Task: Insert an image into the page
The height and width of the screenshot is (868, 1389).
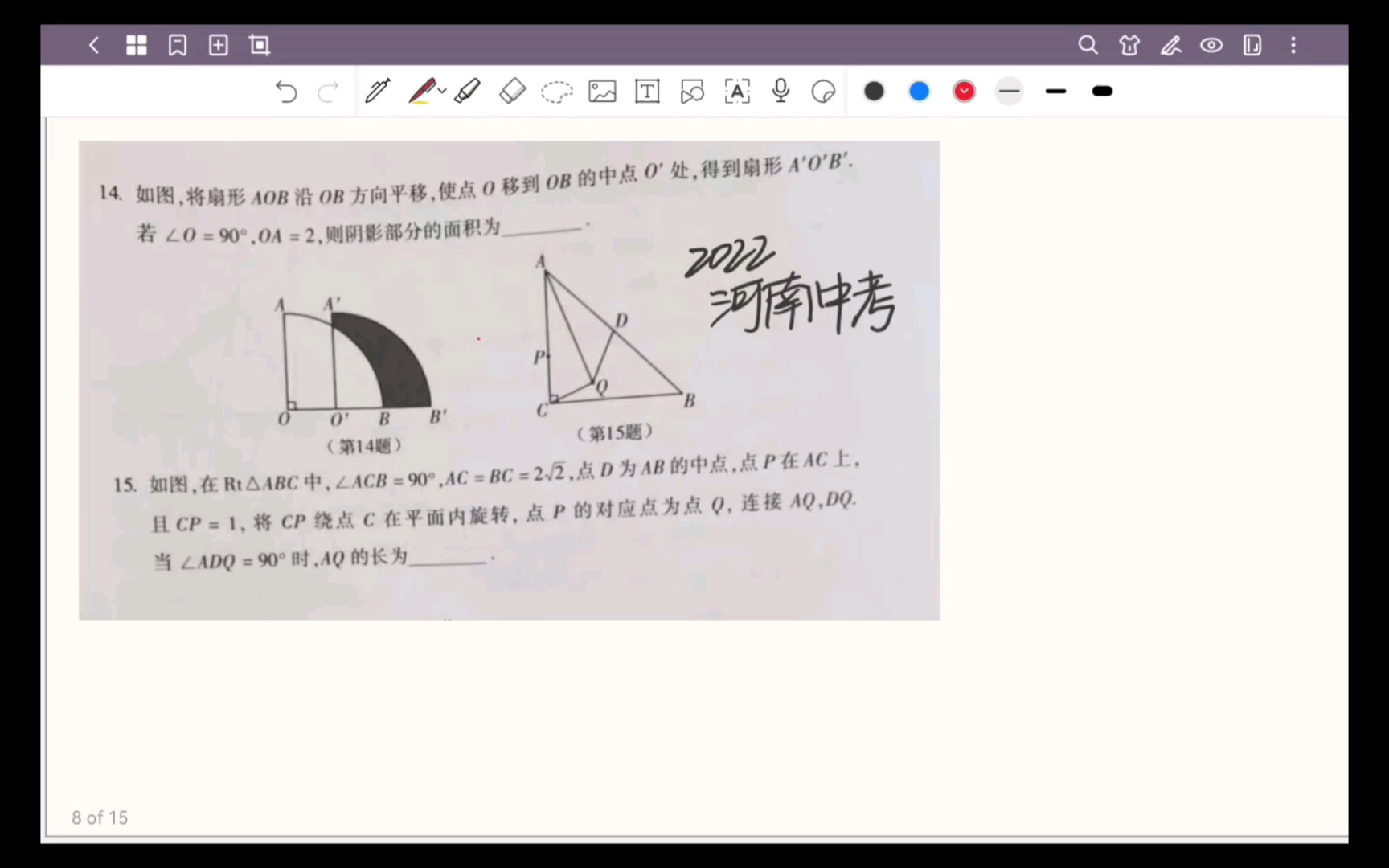Action: [x=602, y=92]
